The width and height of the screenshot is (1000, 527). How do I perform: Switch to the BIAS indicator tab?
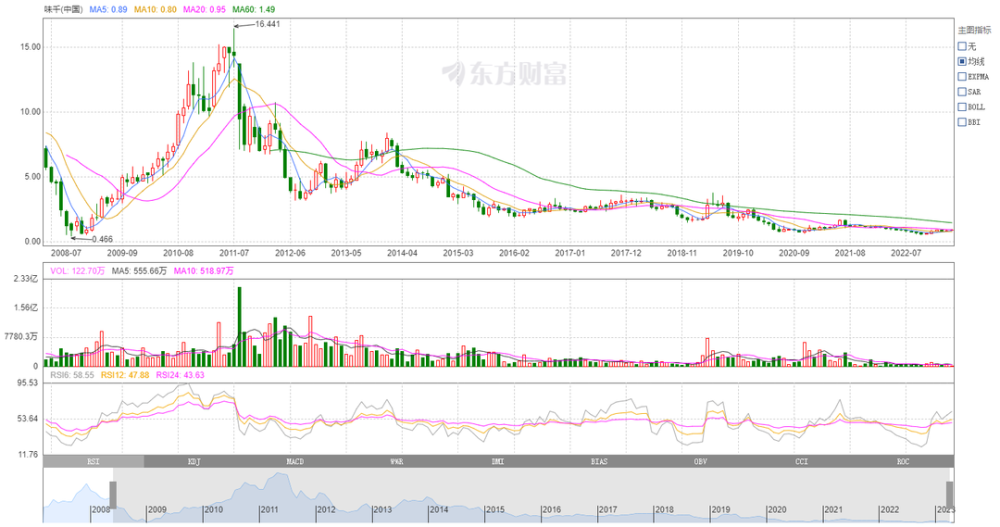[x=599, y=461]
